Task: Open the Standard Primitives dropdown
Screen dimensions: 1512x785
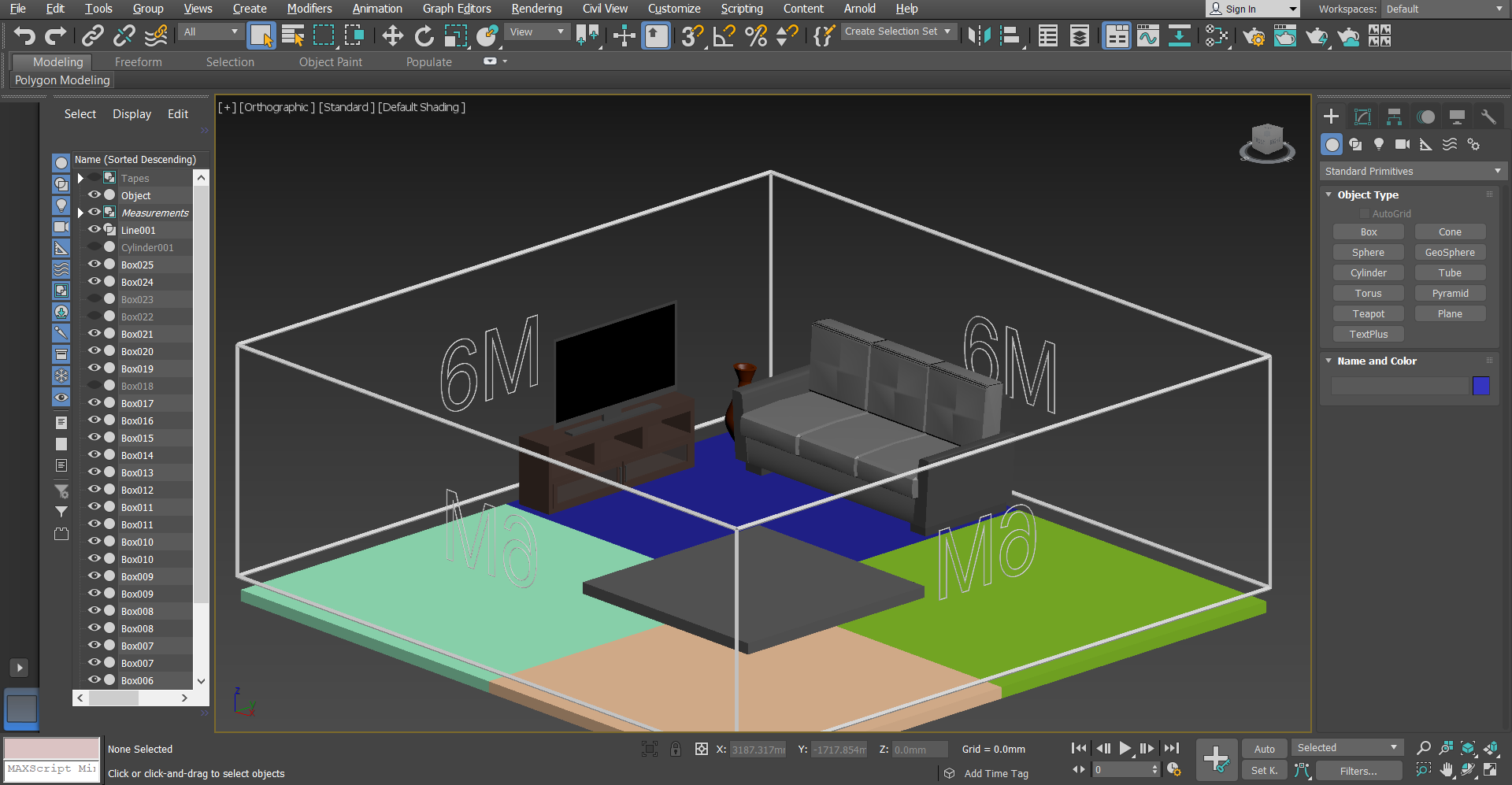Action: coord(1412,171)
